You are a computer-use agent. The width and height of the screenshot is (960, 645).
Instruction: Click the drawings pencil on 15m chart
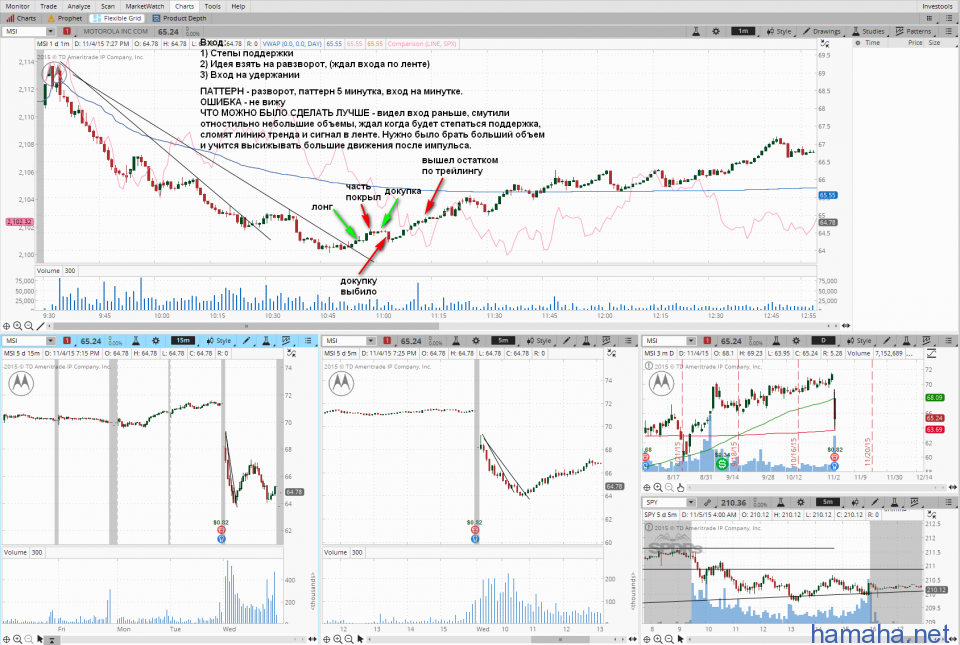[247, 341]
